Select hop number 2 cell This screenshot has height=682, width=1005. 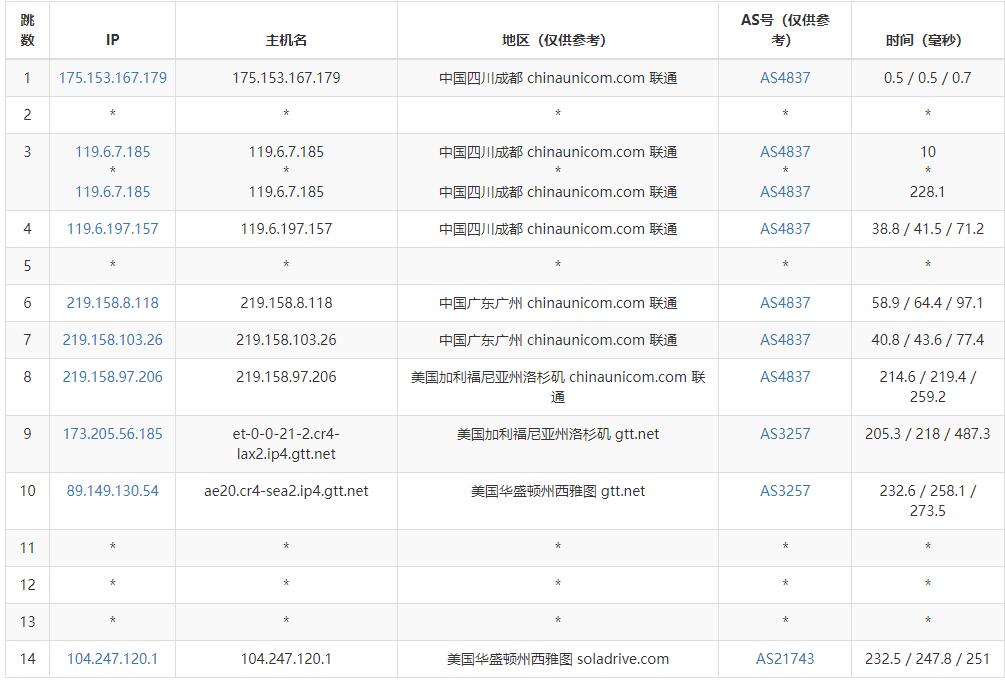(x=28, y=115)
